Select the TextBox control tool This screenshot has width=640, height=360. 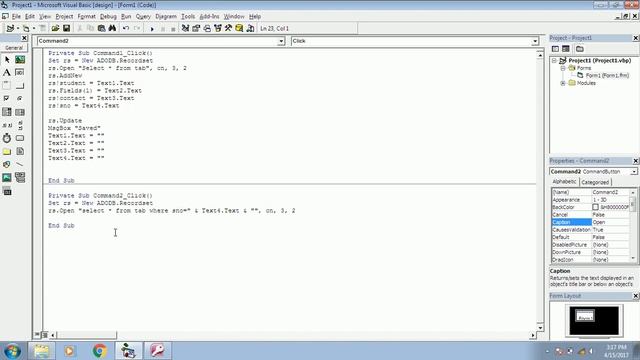click(20, 73)
